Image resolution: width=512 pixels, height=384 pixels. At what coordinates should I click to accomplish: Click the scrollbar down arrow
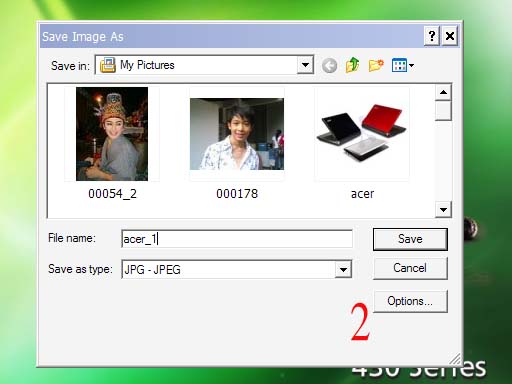pyautogui.click(x=443, y=210)
